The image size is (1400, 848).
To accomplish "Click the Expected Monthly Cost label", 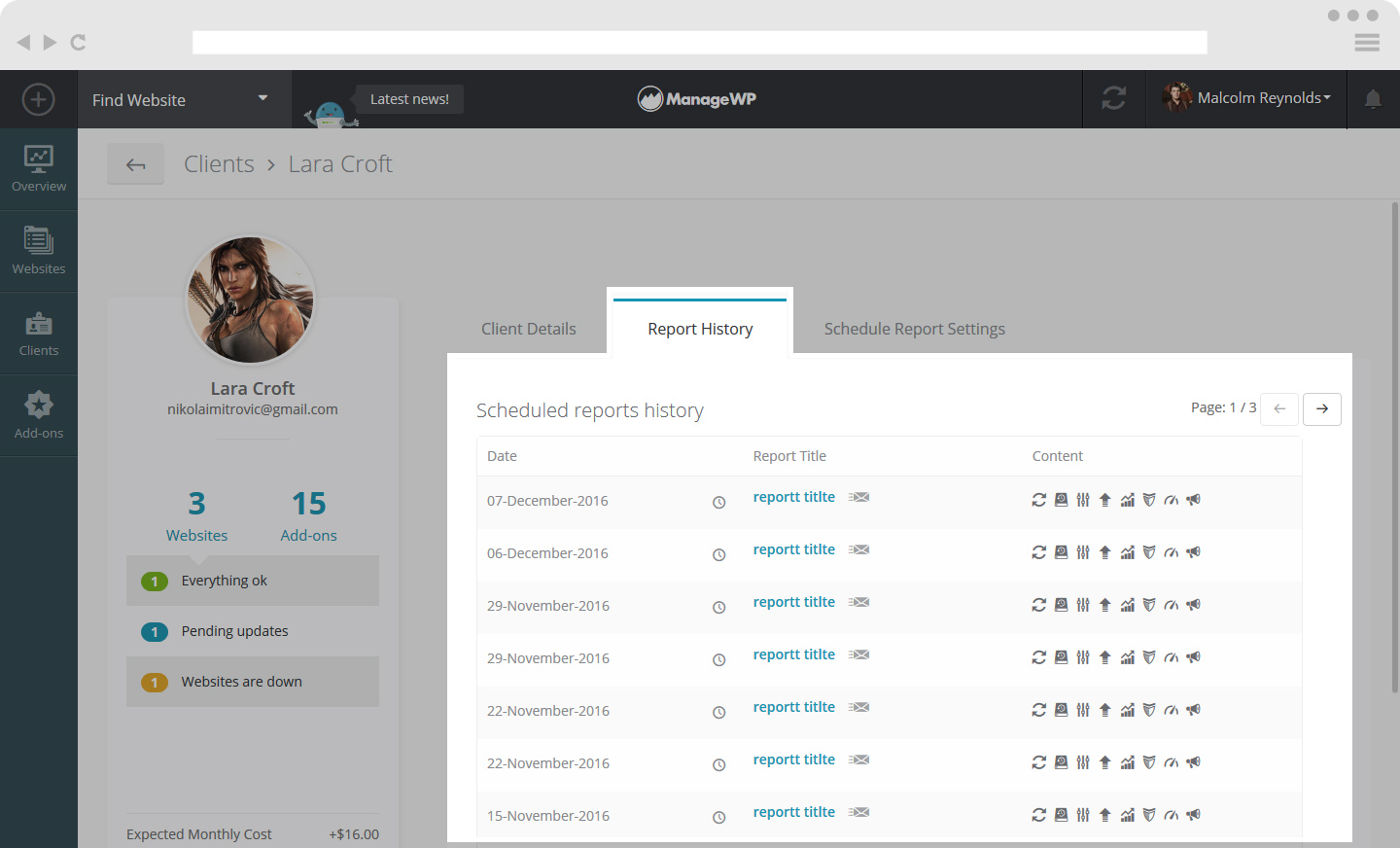I will point(199,834).
